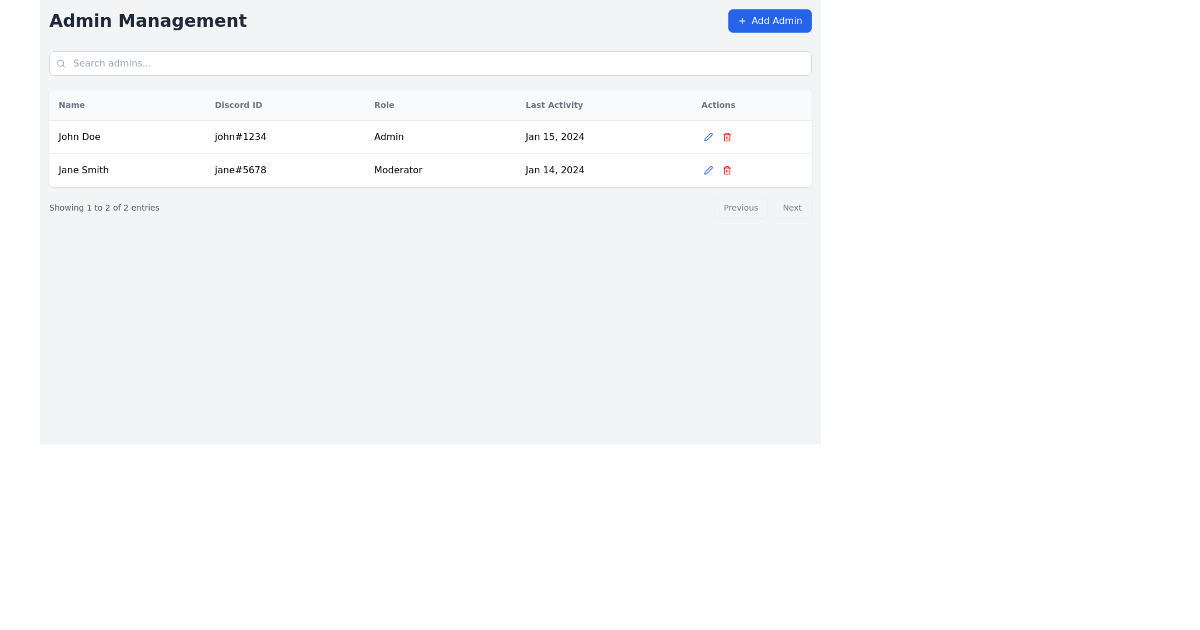Sort the table by Role
This screenshot has width=1200, height=630.
click(x=384, y=105)
